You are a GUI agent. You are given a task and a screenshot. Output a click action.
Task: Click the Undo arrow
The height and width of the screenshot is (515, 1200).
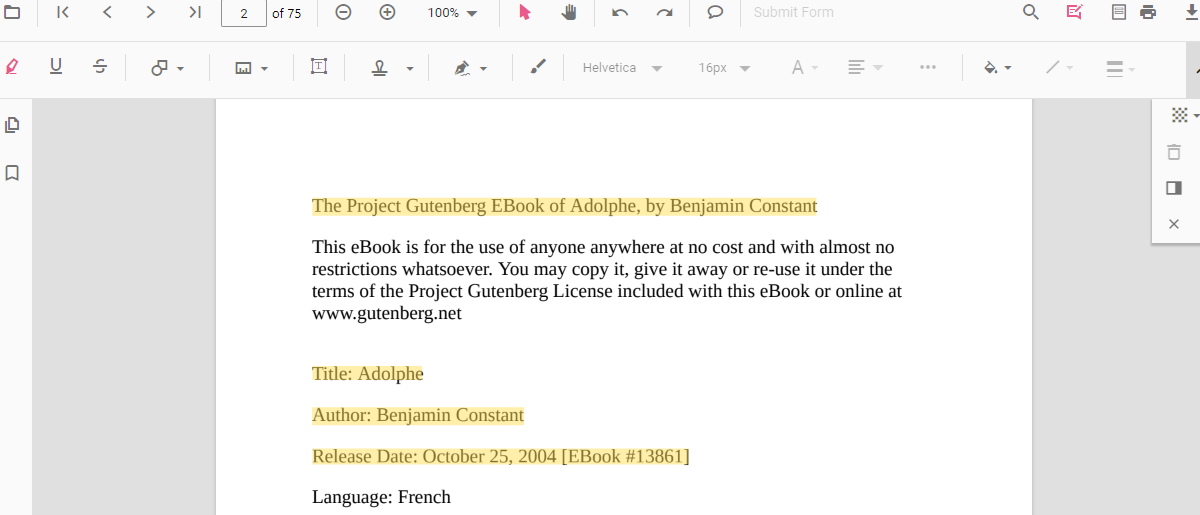tap(620, 13)
